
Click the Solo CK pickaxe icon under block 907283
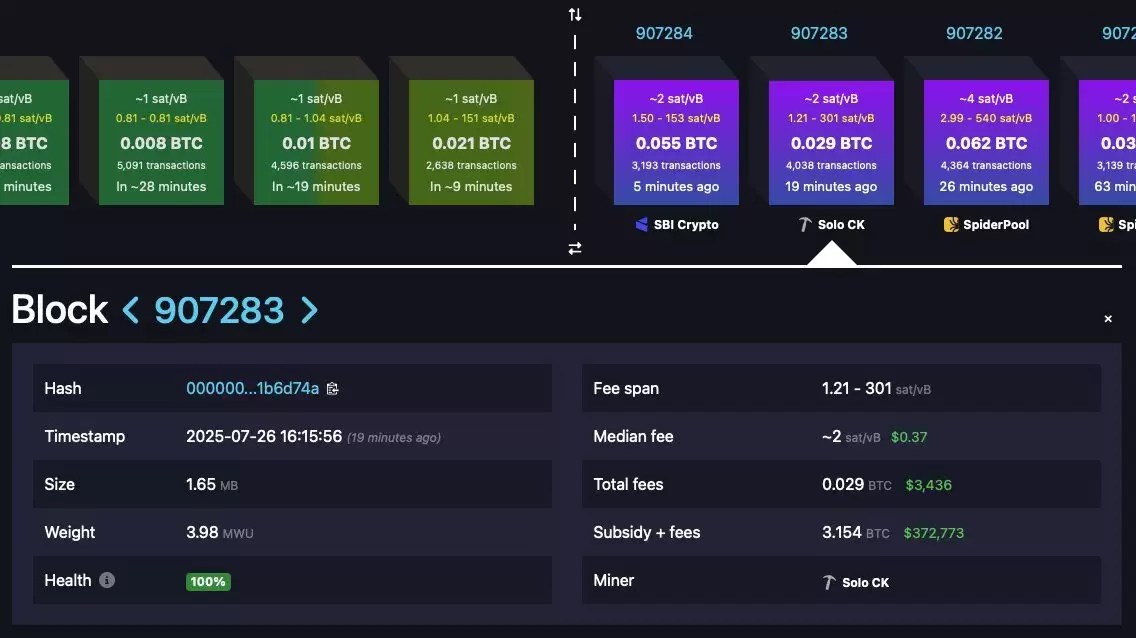tap(804, 224)
